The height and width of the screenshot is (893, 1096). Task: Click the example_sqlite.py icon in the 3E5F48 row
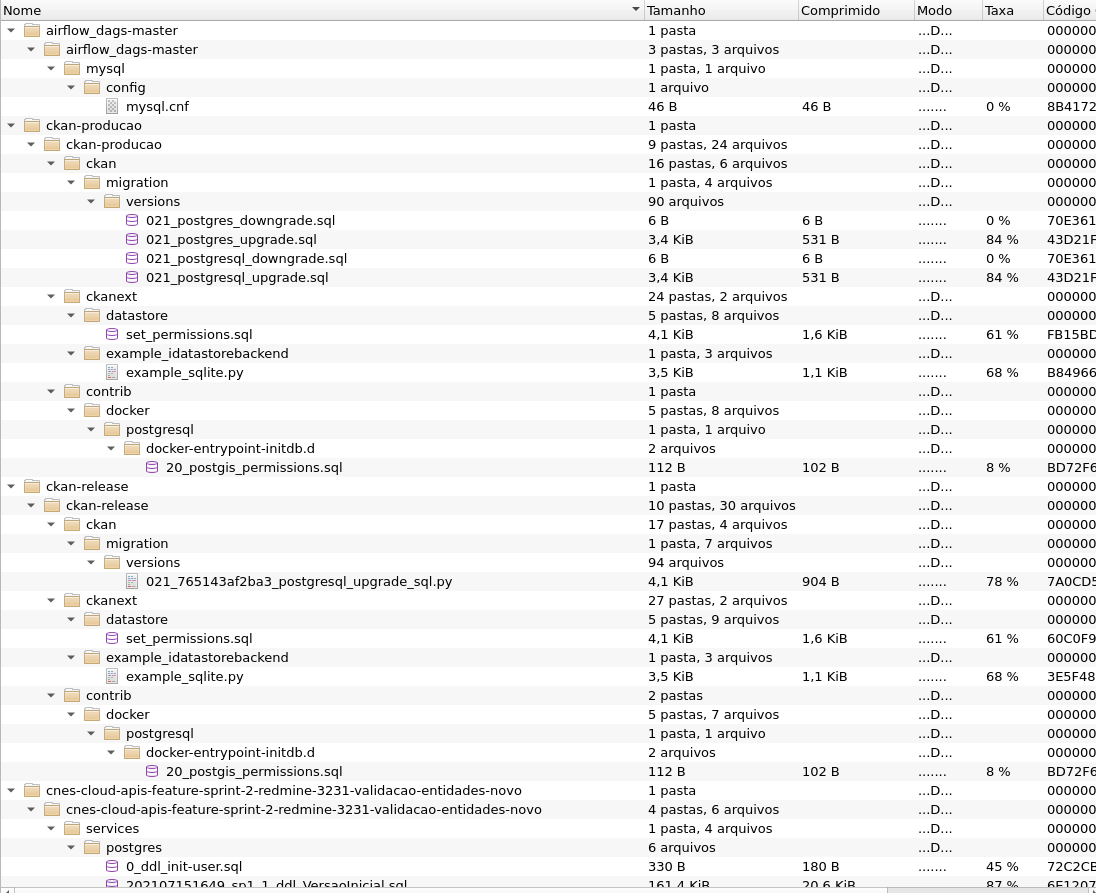pyautogui.click(x=112, y=676)
